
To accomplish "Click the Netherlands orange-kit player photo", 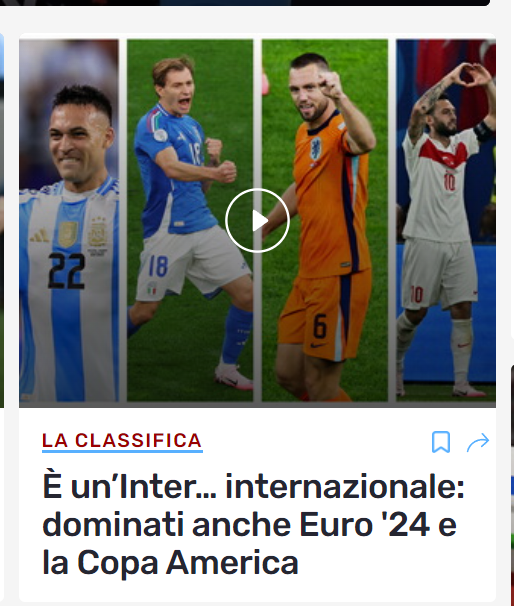I will (x=325, y=220).
